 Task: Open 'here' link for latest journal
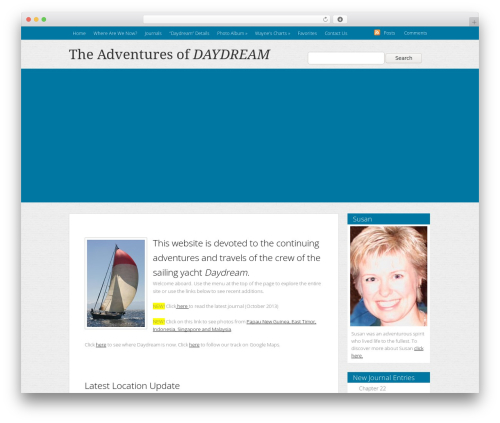point(182,306)
